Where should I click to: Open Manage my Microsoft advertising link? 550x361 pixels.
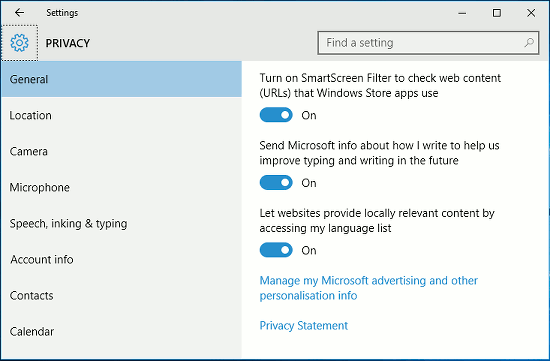tap(368, 288)
